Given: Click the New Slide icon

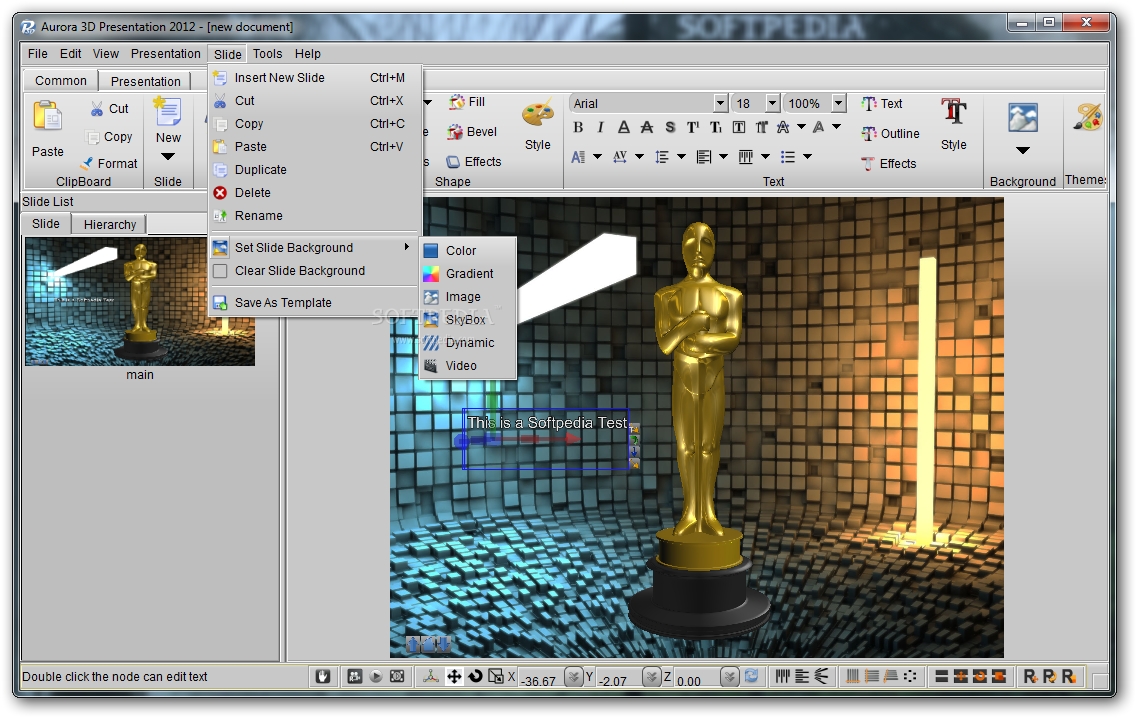Looking at the screenshot, I should [168, 111].
